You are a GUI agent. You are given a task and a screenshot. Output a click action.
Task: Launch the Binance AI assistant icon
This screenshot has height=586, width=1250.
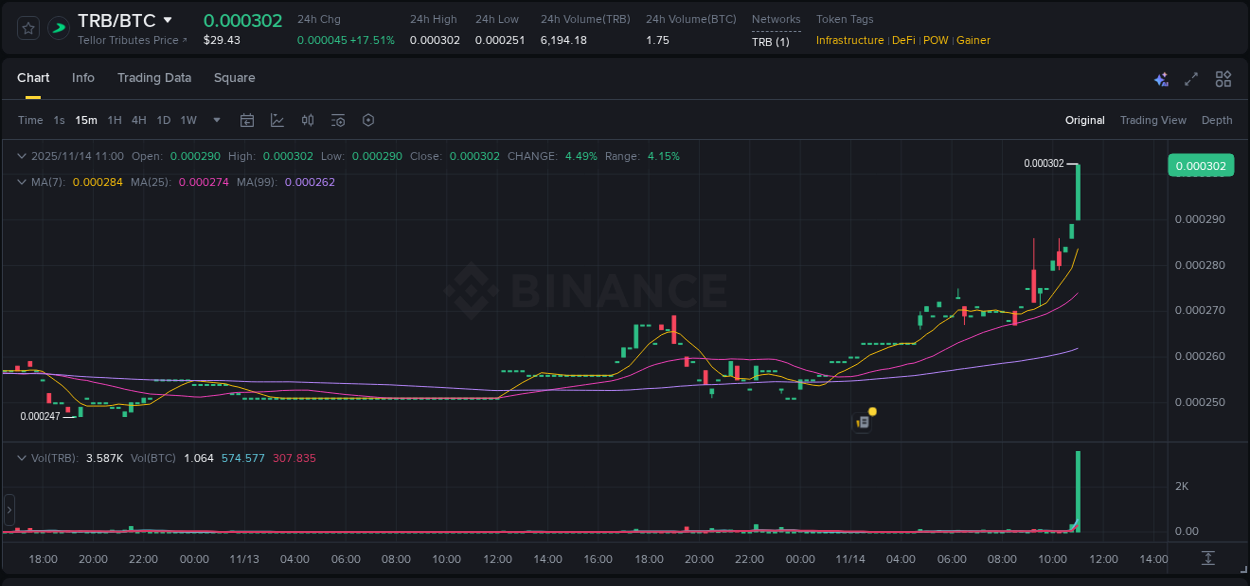(1160, 78)
